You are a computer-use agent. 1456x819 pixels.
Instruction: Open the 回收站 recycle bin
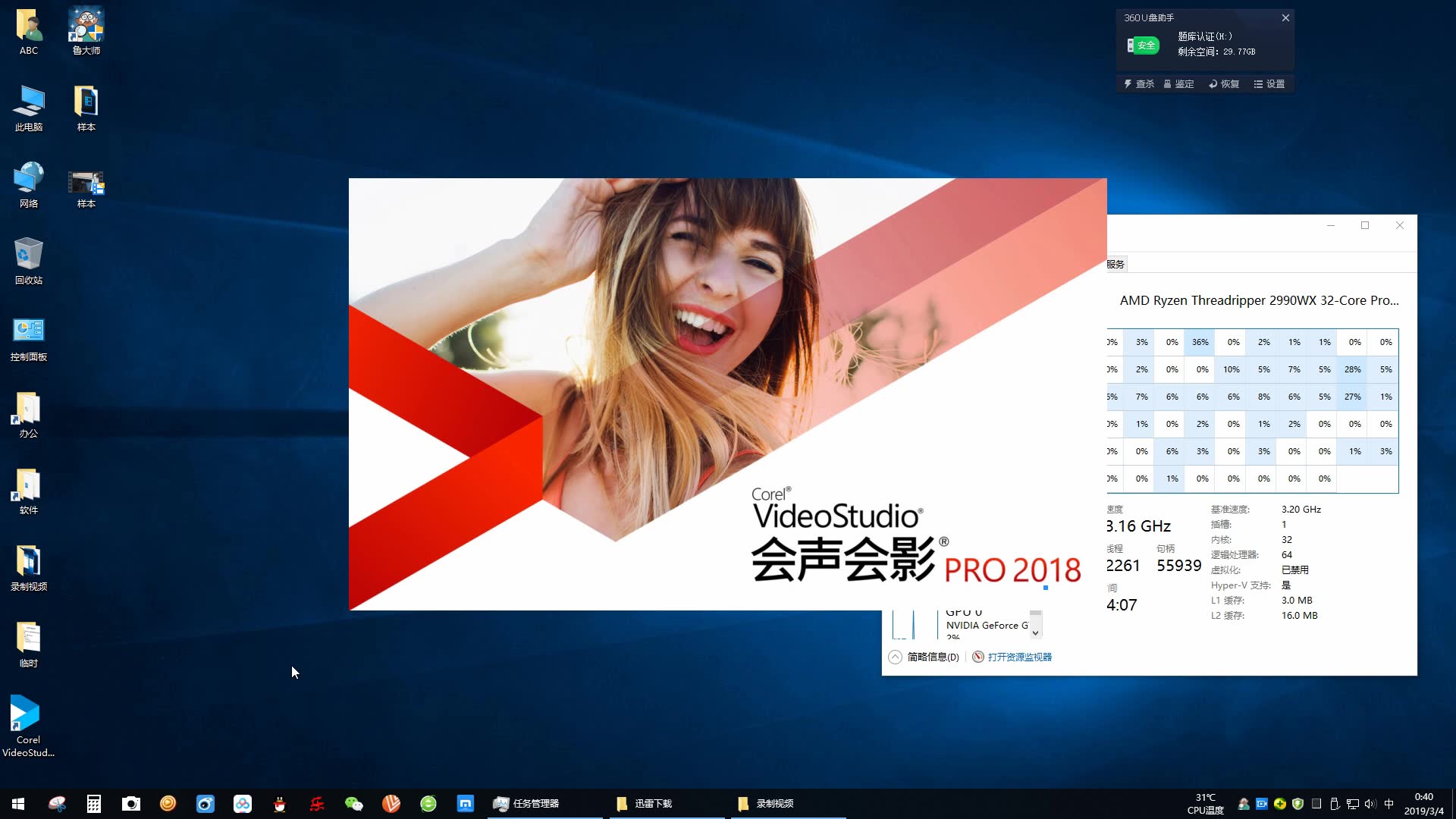[x=29, y=262]
